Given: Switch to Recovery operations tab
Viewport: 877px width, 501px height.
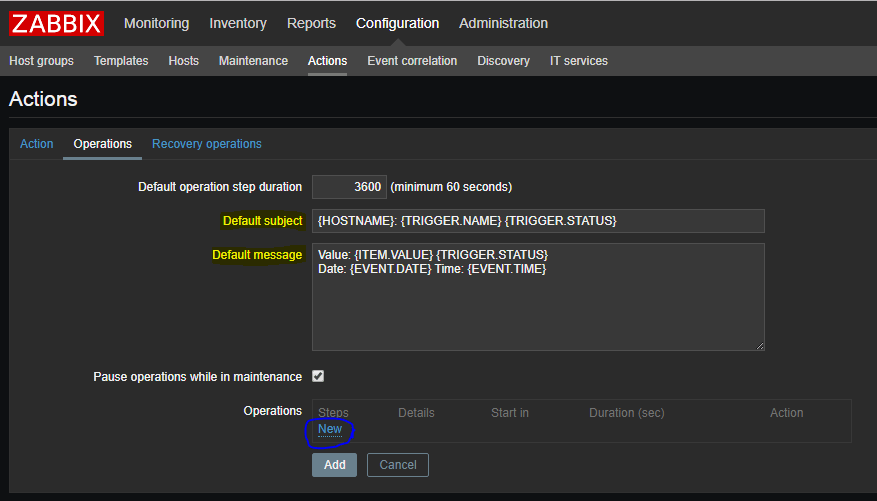Looking at the screenshot, I should pyautogui.click(x=207, y=144).
